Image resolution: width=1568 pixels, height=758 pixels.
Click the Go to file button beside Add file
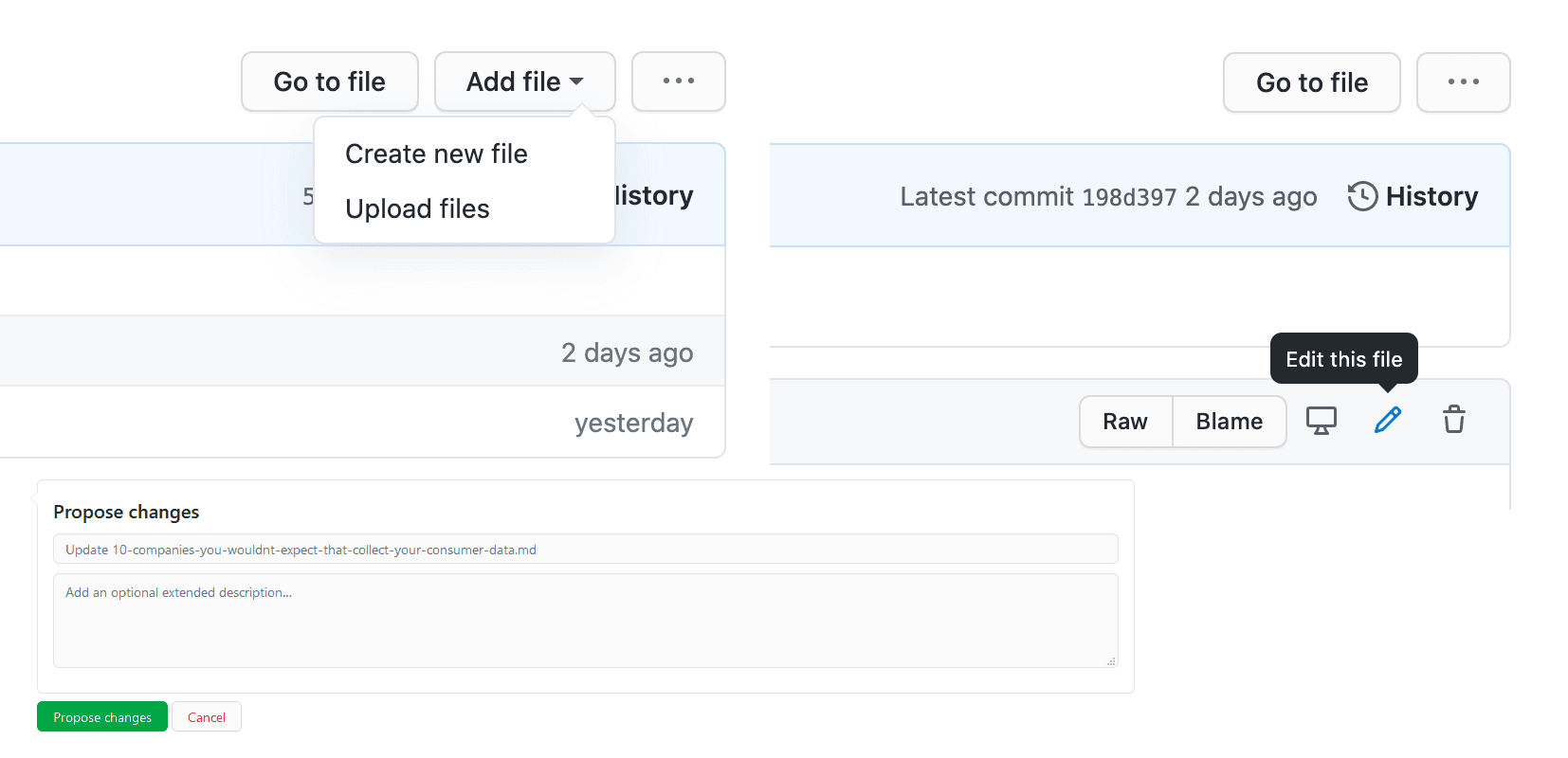pyautogui.click(x=329, y=81)
